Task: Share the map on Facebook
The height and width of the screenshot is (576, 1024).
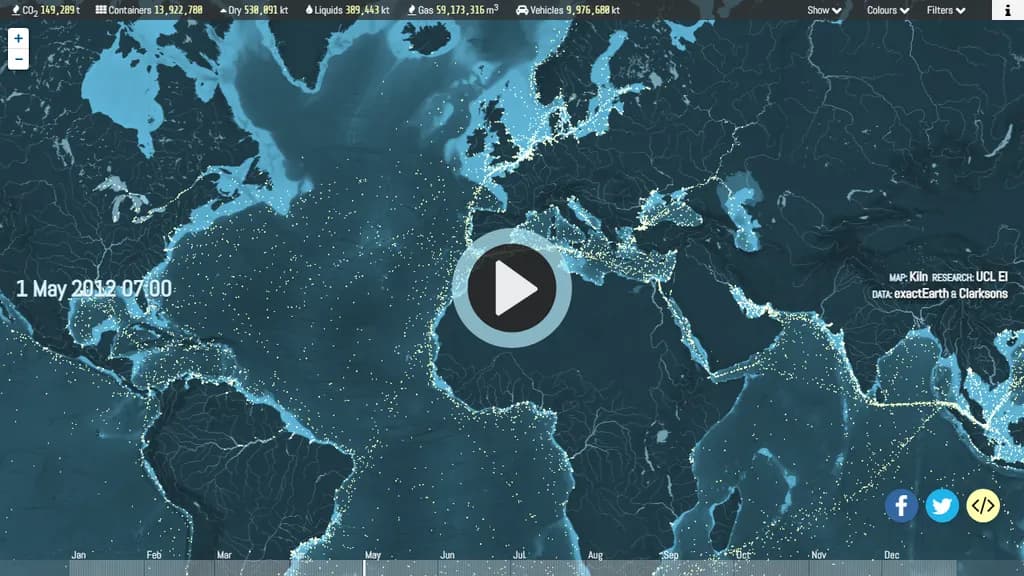Action: [x=901, y=506]
